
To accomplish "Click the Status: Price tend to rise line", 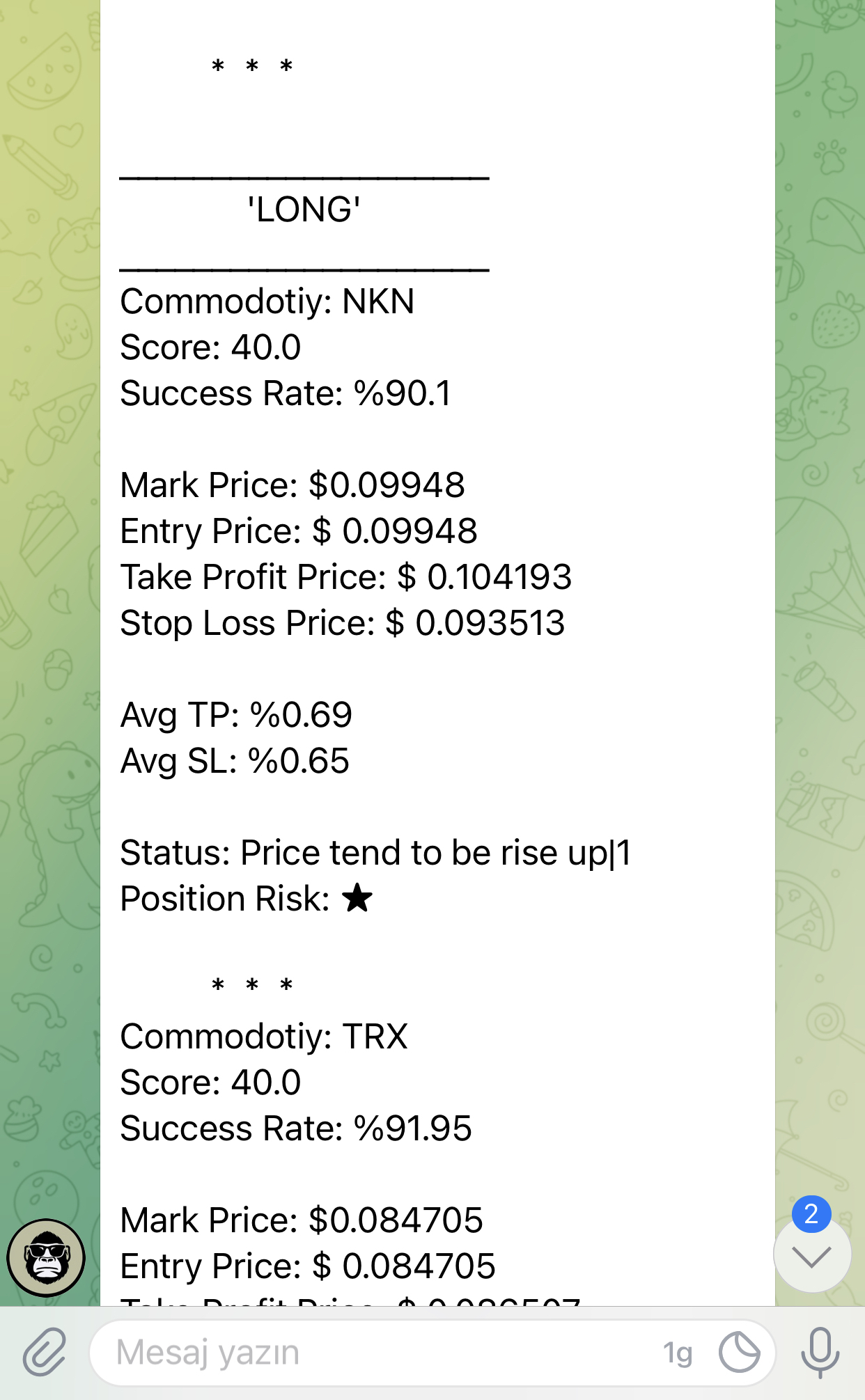I will 375,853.
